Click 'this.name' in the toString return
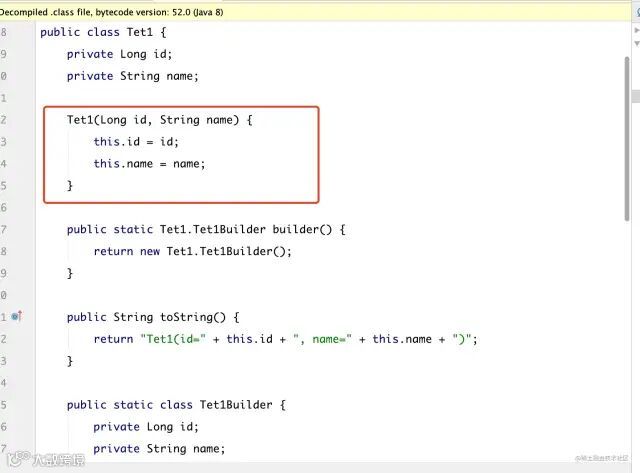640x473 pixels. [x=402, y=340]
